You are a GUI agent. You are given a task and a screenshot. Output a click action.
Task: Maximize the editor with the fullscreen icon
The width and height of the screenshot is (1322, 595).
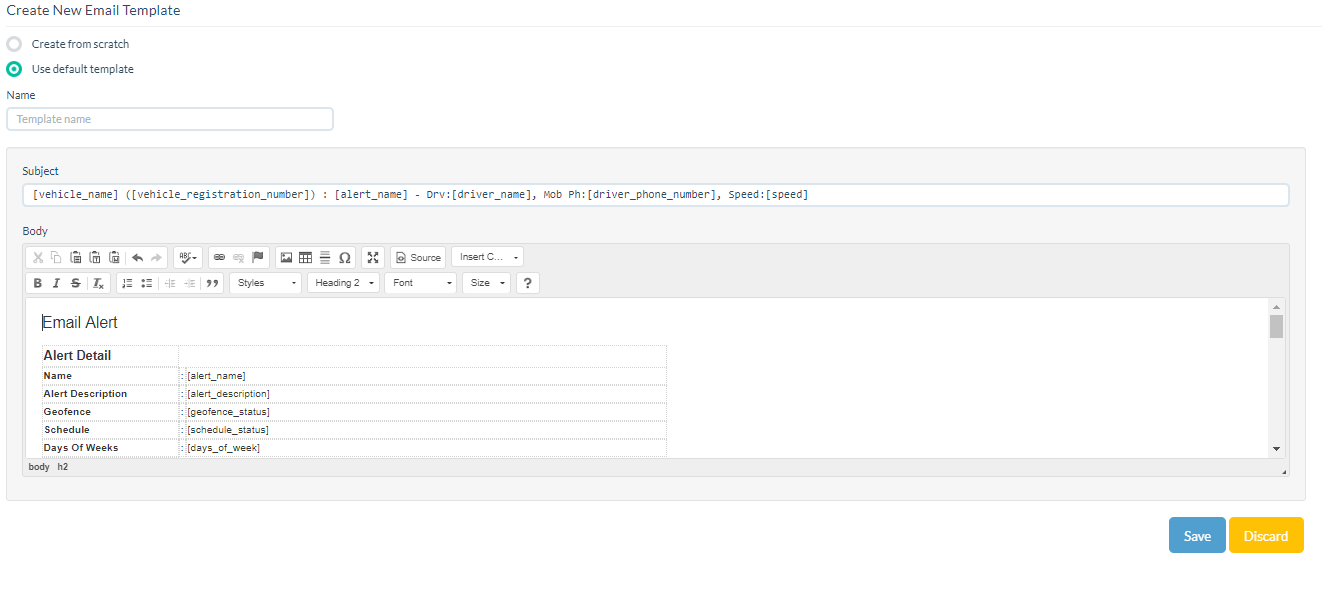click(373, 257)
